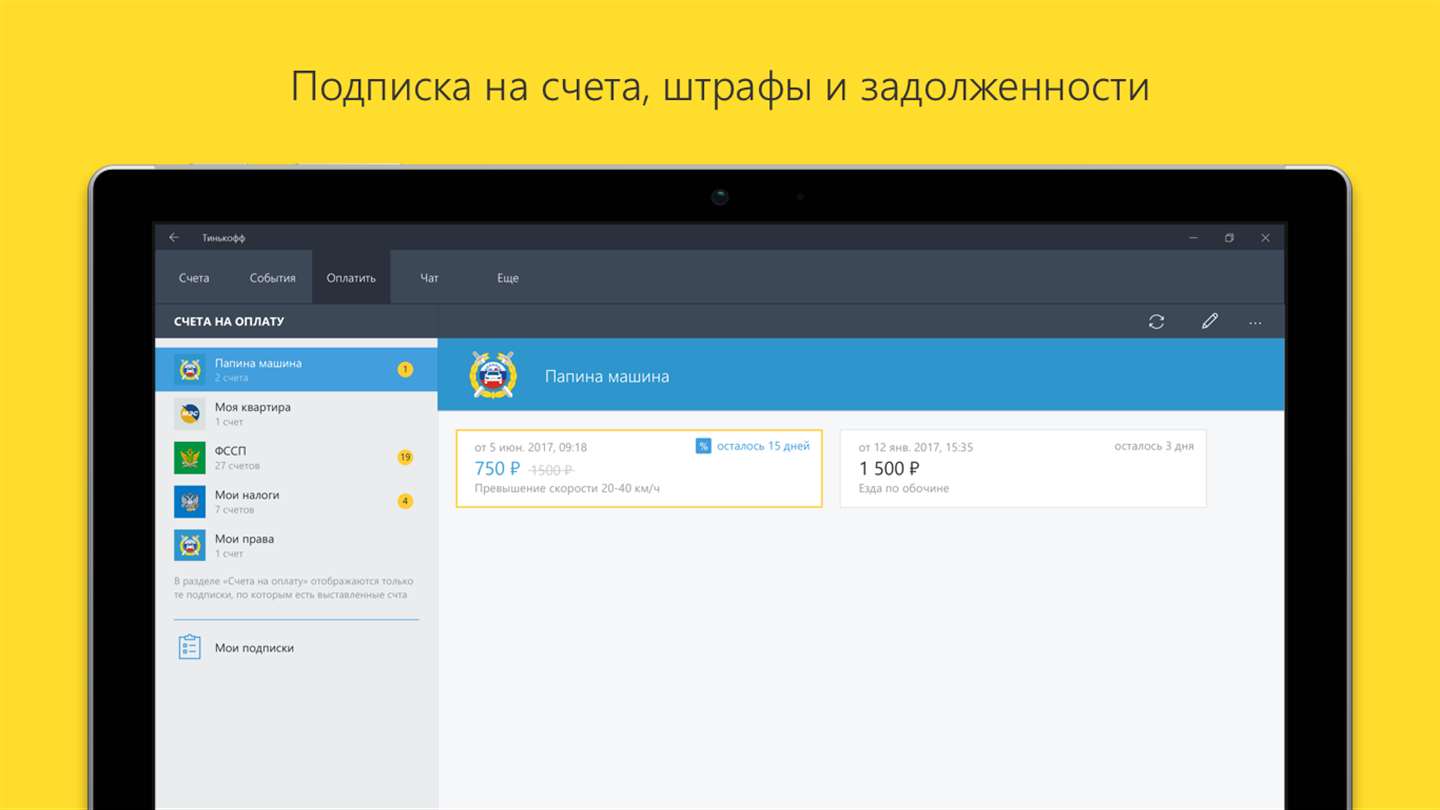This screenshot has height=810, width=1440.
Task: Select Мои налоги subscription
Action: pos(296,502)
